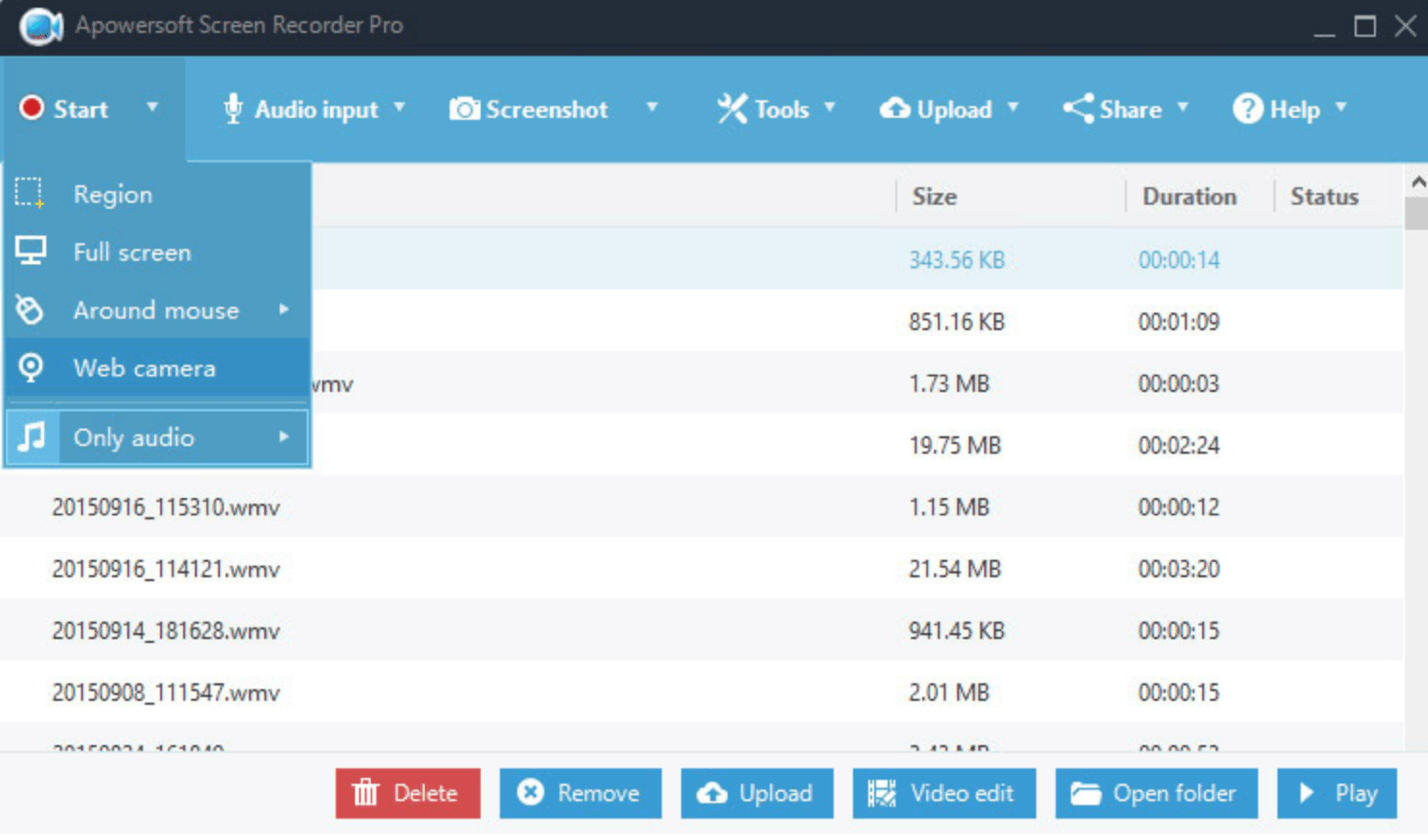Click the 00:02:24 duration cell

[x=1179, y=445]
